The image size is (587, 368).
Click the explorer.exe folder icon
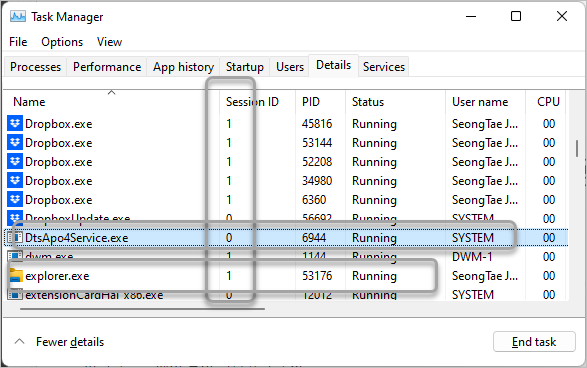[x=15, y=276]
